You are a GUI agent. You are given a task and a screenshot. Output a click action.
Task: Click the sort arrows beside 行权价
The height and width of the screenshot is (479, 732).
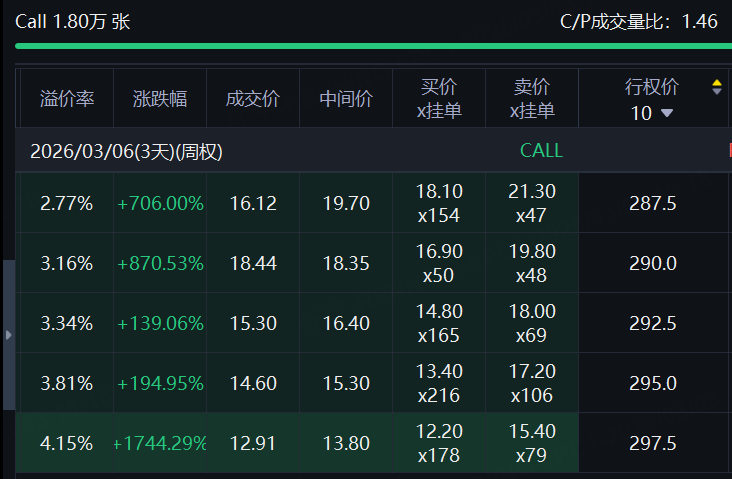[716, 87]
